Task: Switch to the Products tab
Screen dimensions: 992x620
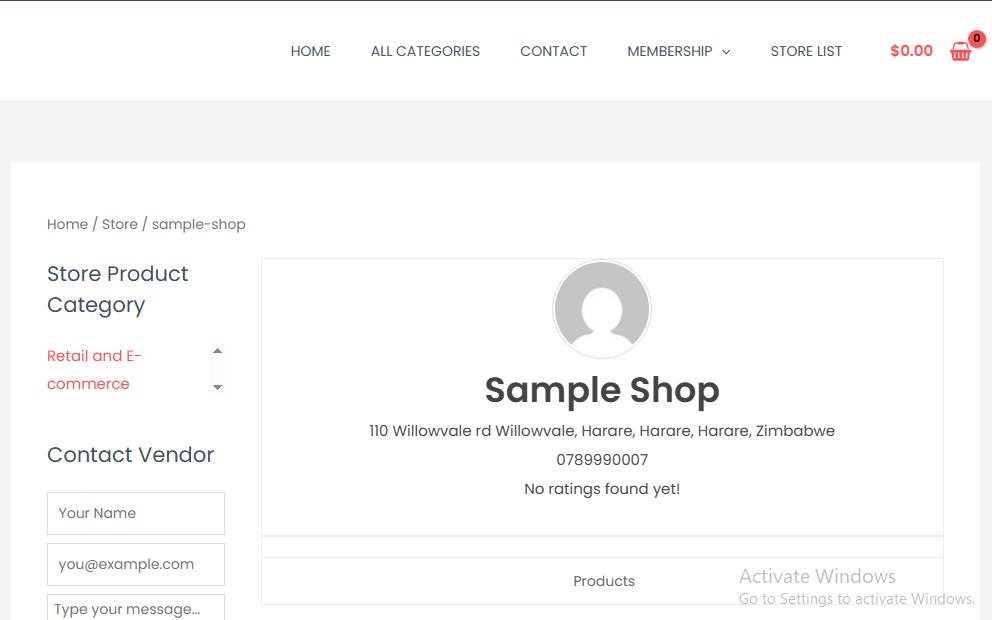Action: click(x=604, y=581)
